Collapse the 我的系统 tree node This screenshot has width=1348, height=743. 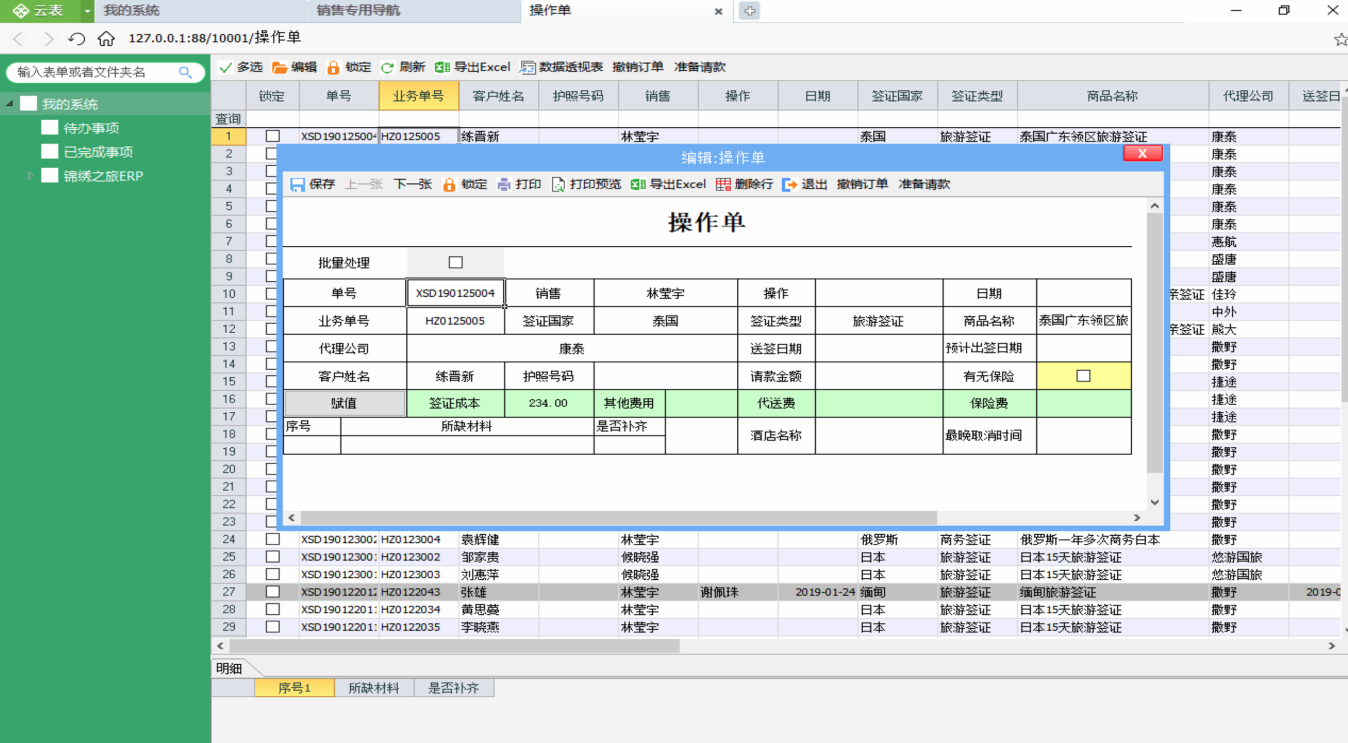[9, 104]
